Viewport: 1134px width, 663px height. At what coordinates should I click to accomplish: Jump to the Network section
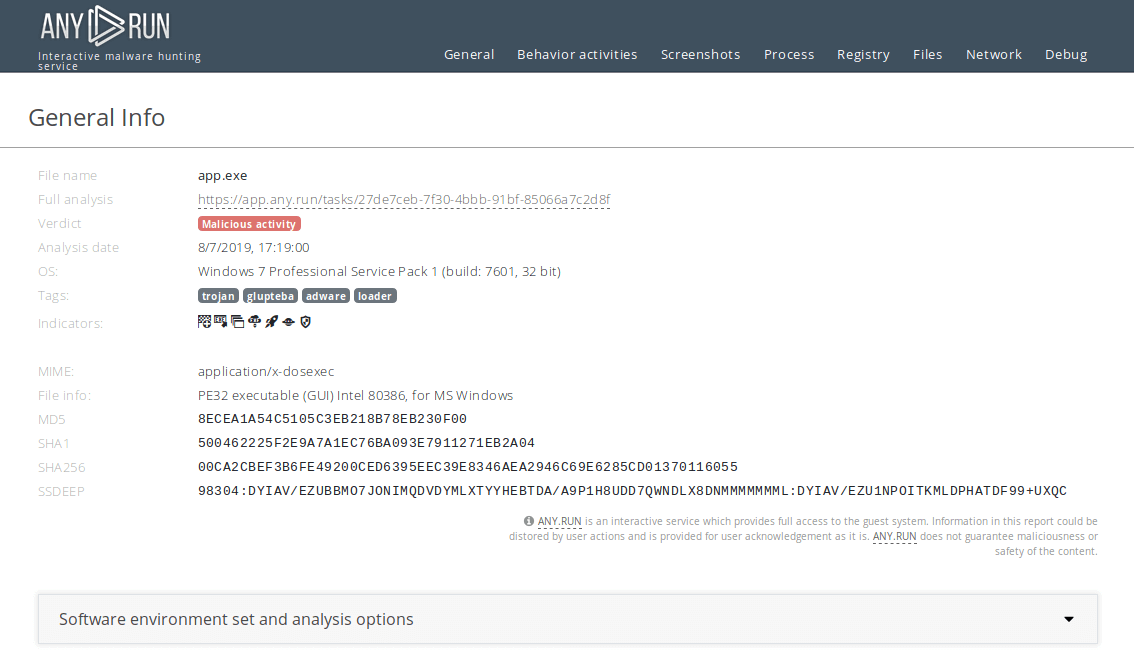tap(993, 55)
